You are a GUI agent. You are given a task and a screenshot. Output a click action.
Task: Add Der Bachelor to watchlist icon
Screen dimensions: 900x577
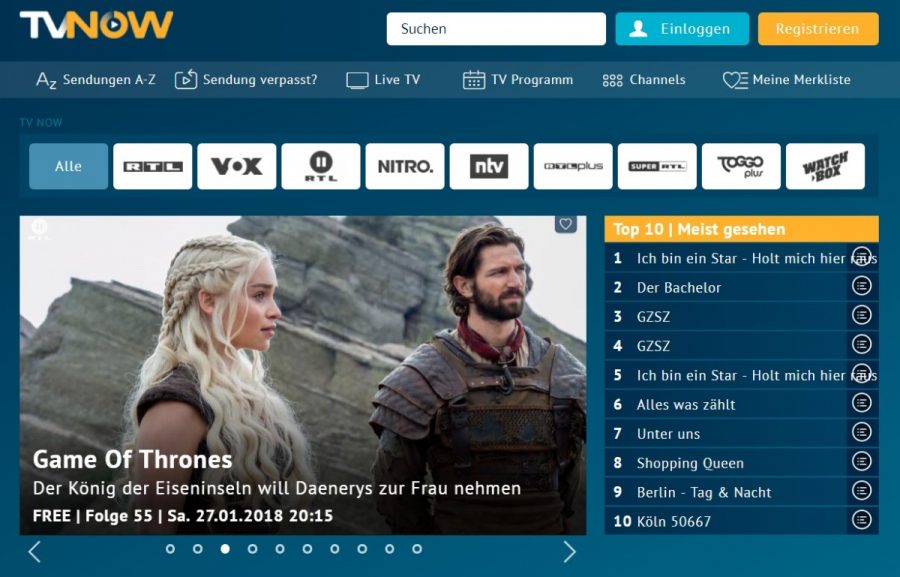click(x=861, y=287)
